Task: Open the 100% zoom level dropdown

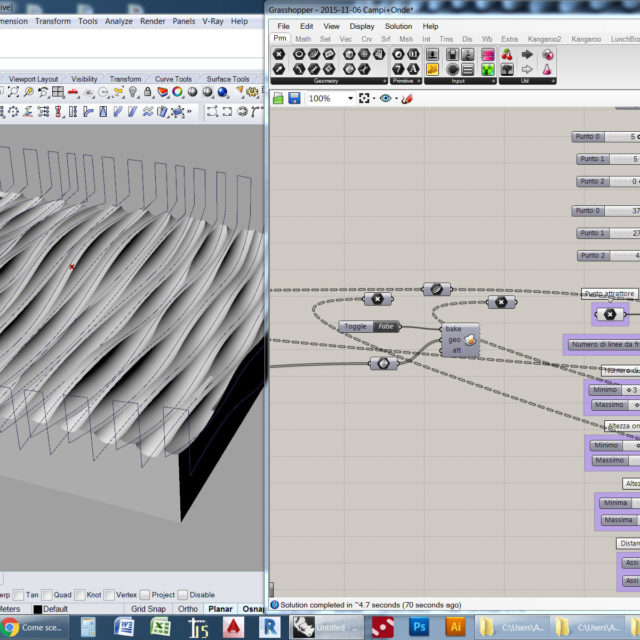Action: [350, 98]
